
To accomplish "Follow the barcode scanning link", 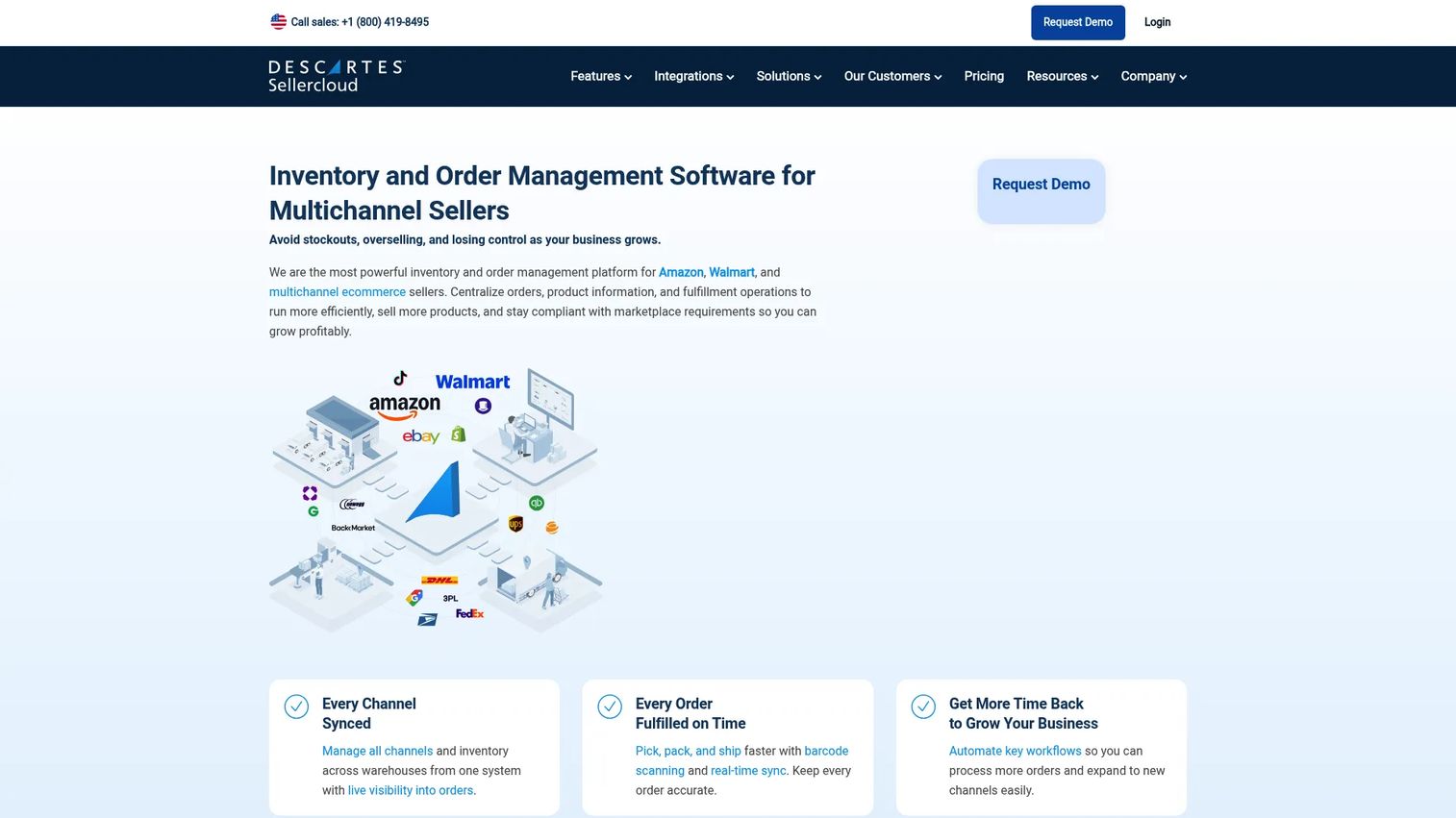I will (x=741, y=760).
